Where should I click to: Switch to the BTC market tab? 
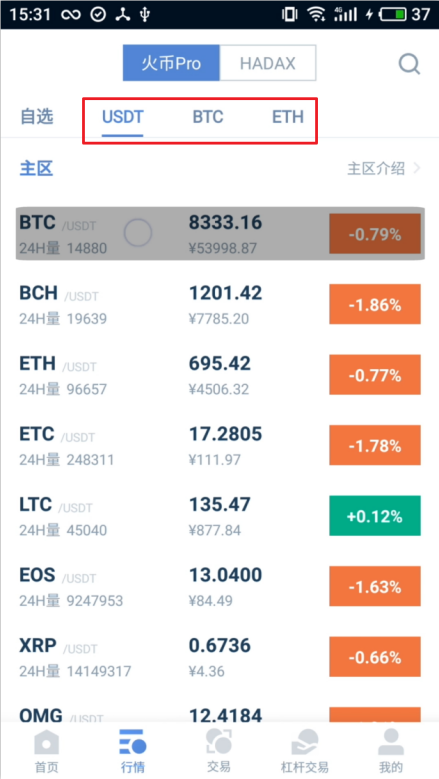coord(208,117)
